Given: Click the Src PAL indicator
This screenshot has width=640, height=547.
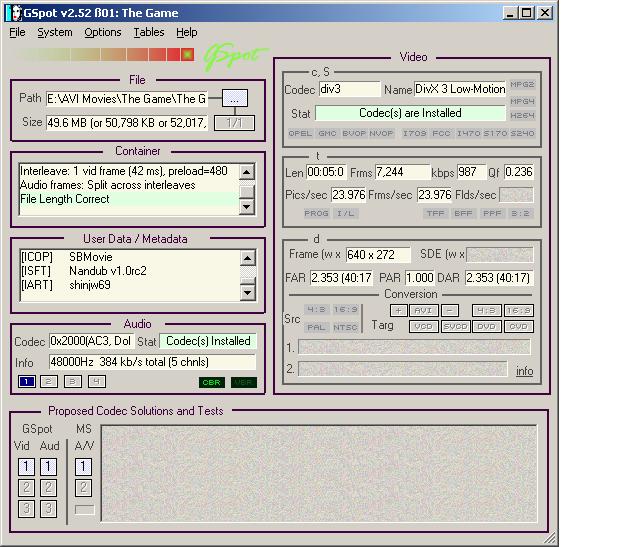Looking at the screenshot, I should click(x=316, y=327).
